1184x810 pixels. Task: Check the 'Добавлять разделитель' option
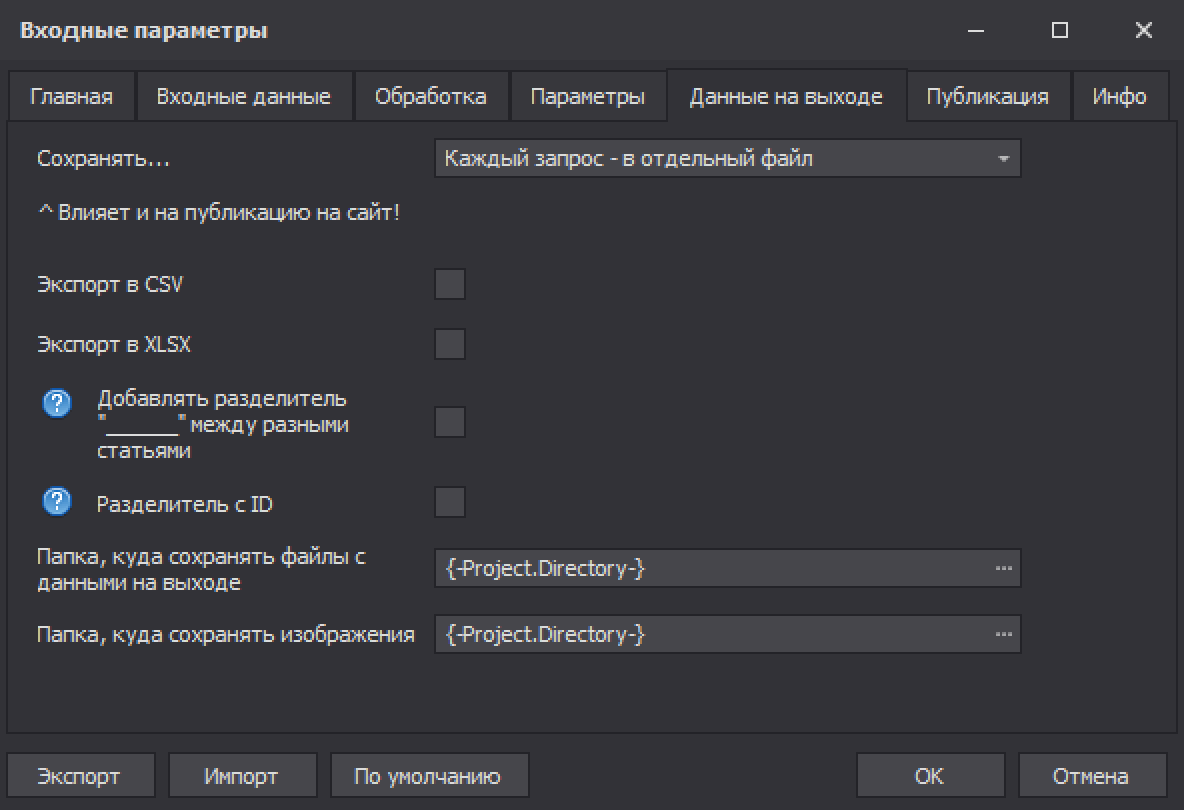pos(450,422)
